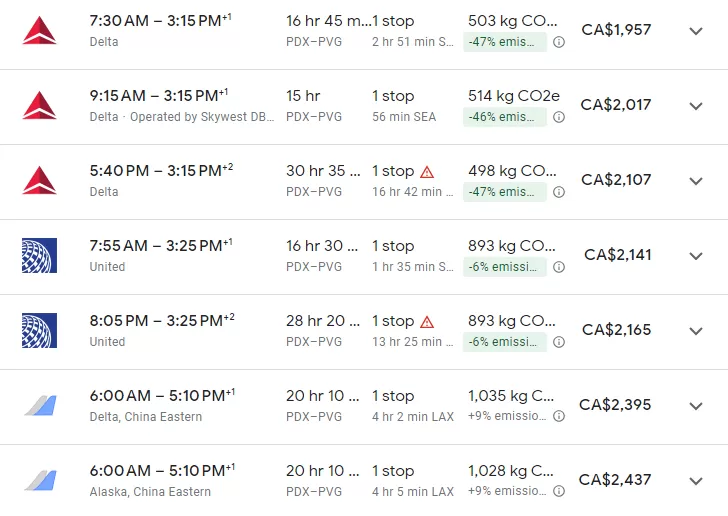Choose the CA$2,395 price of Delta, China Eastern
Screen dimensions: 728x516
pyautogui.click(x=615, y=405)
